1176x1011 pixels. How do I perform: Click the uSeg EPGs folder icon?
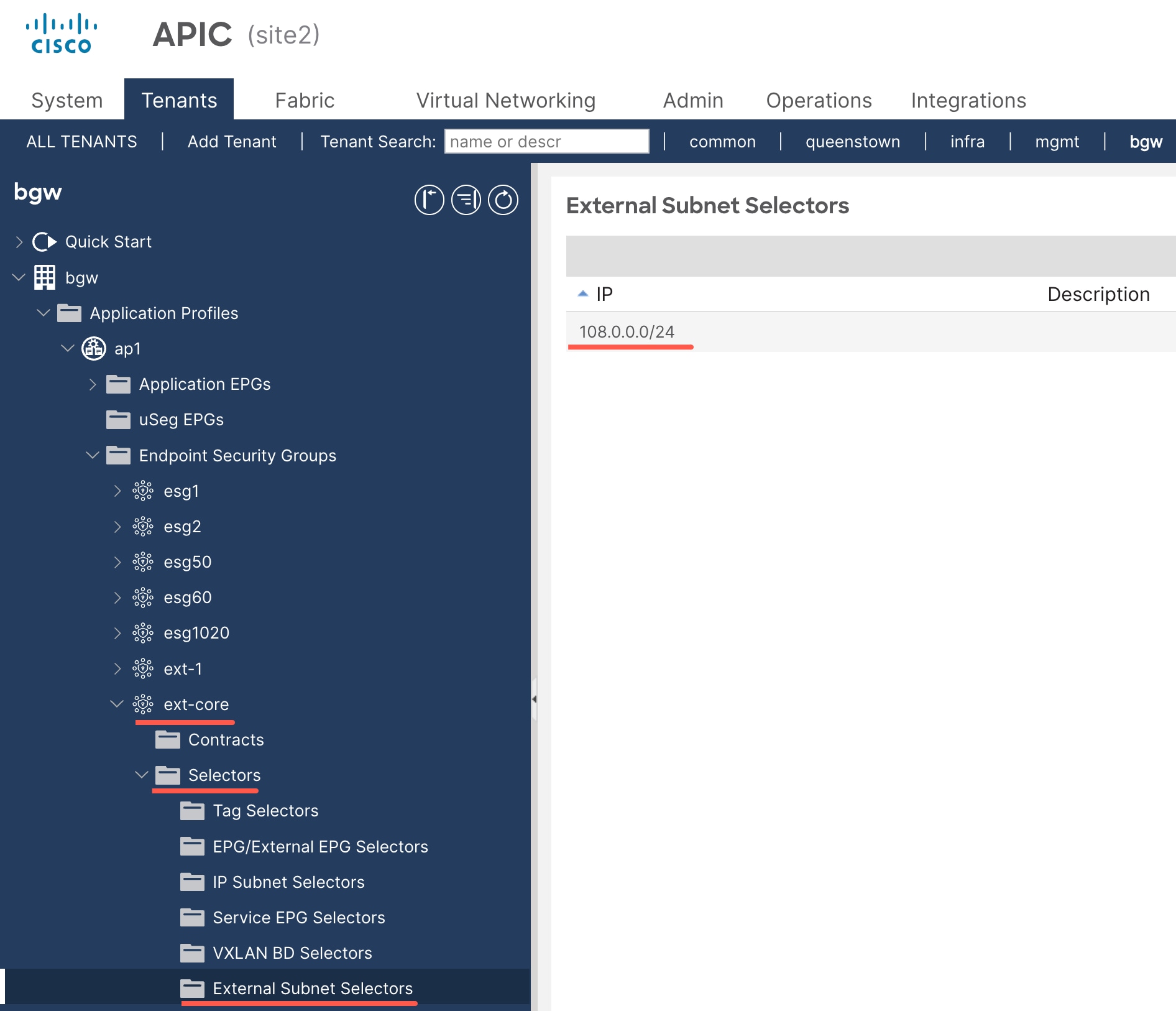118,420
